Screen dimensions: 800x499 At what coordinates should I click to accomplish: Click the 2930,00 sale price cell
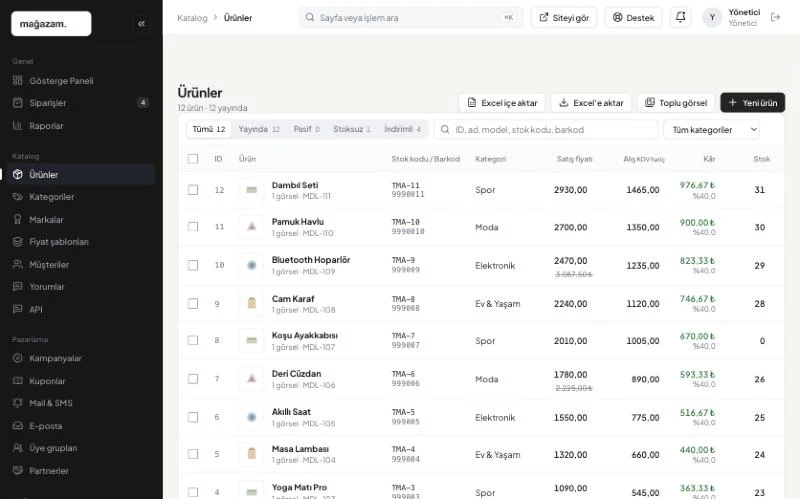[x=570, y=190]
